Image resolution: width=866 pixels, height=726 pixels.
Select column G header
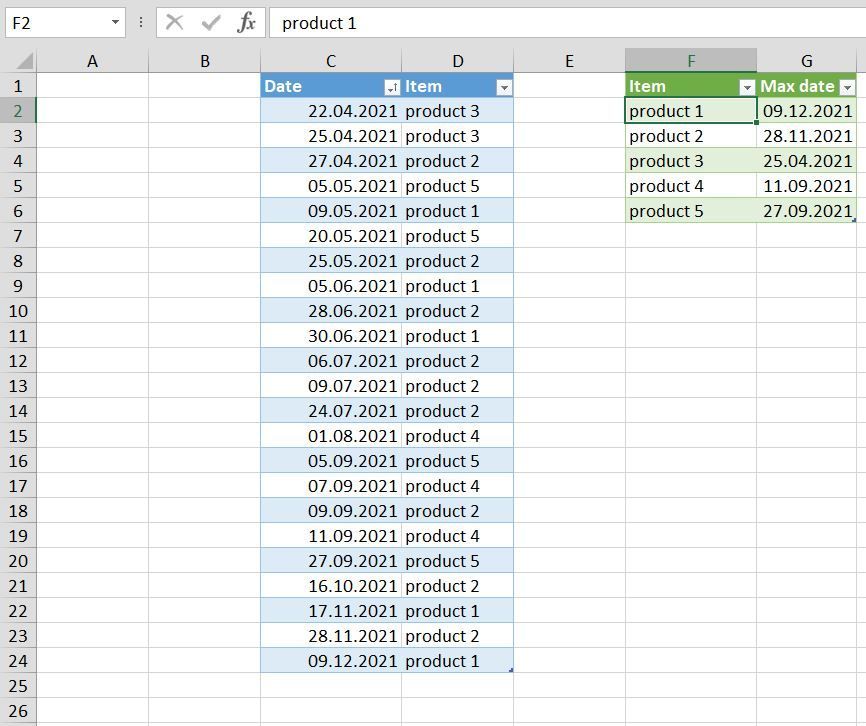pos(806,61)
